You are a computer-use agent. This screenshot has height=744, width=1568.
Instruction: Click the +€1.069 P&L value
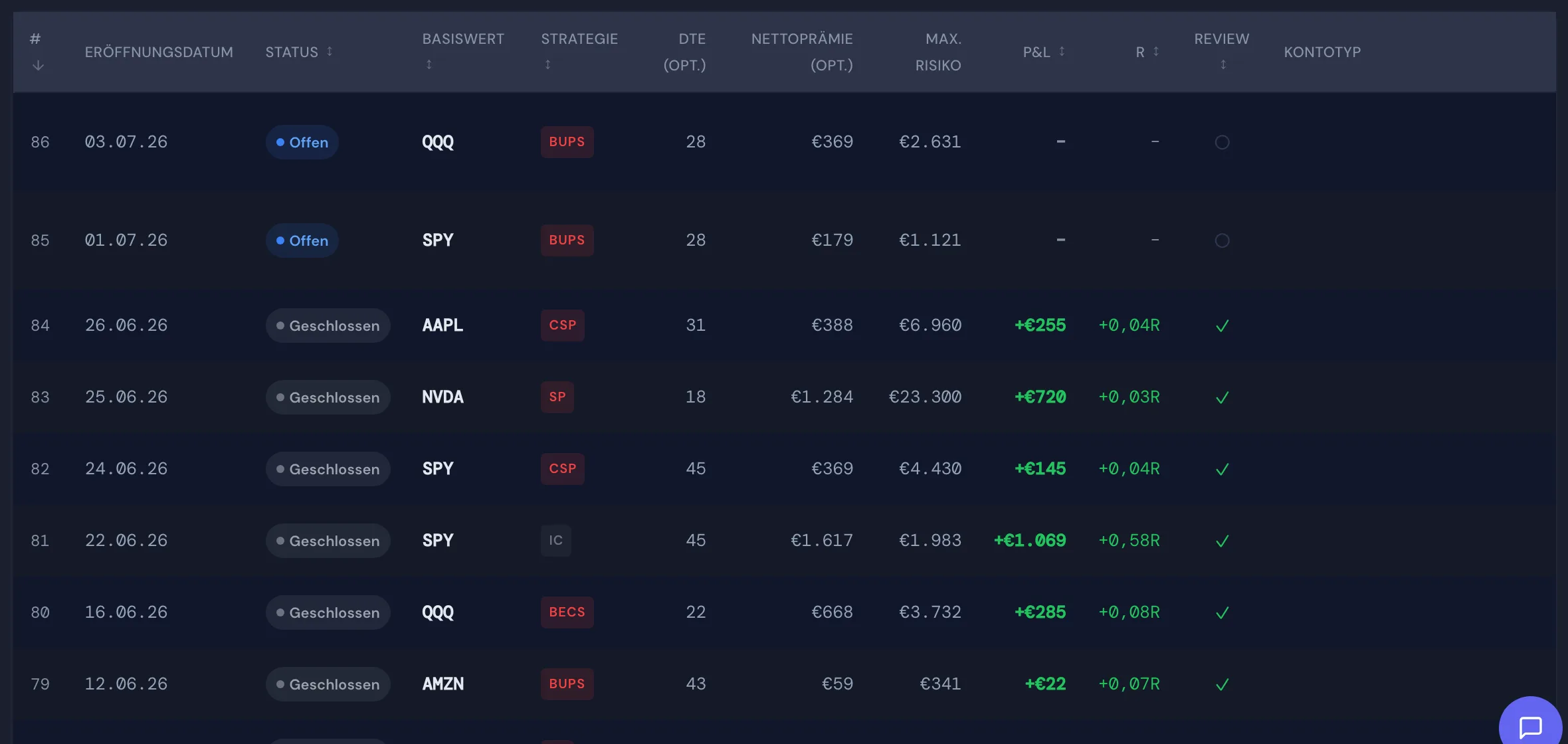pyautogui.click(x=1030, y=541)
